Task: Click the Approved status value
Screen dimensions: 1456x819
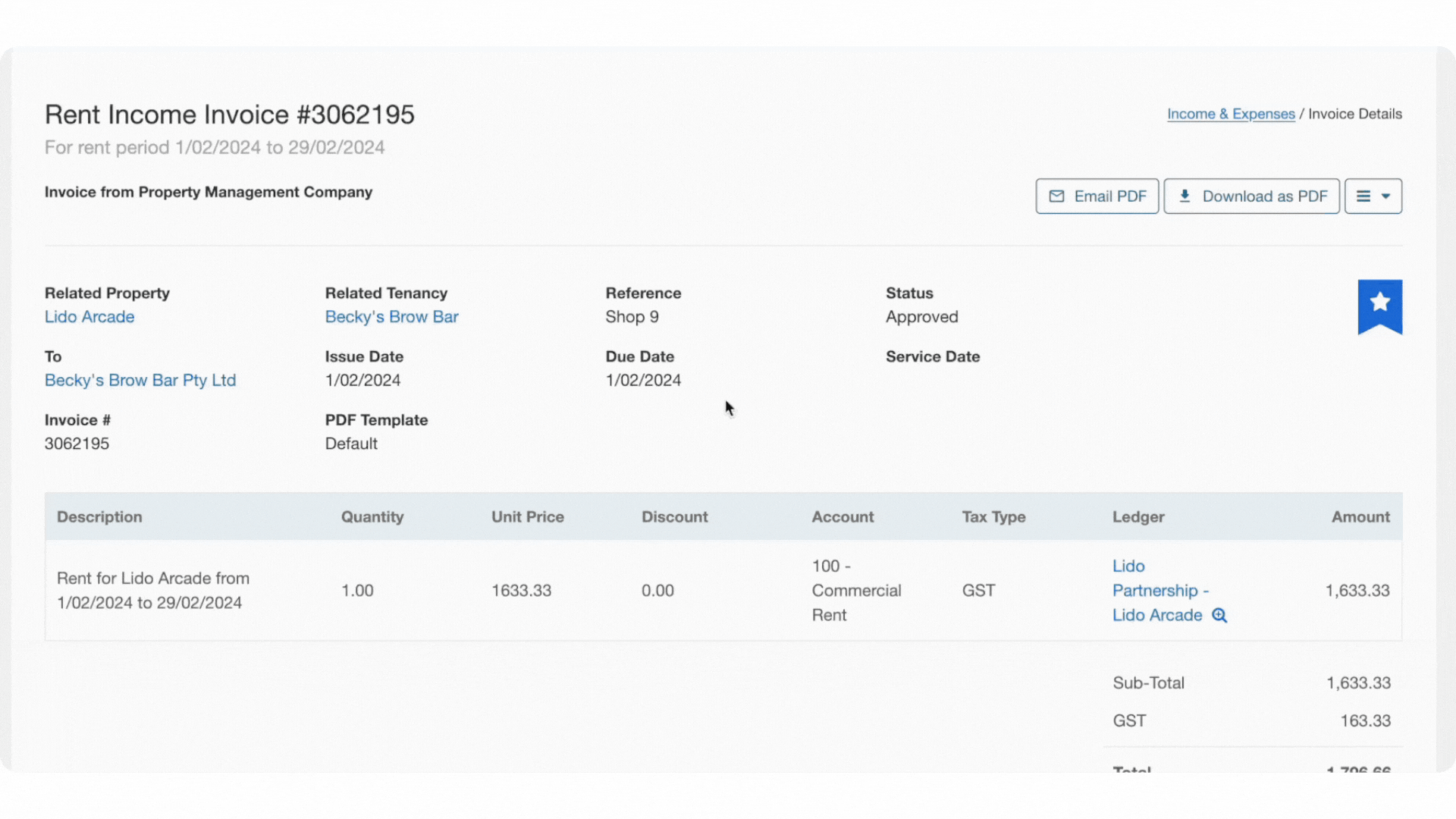Action: [x=921, y=317]
